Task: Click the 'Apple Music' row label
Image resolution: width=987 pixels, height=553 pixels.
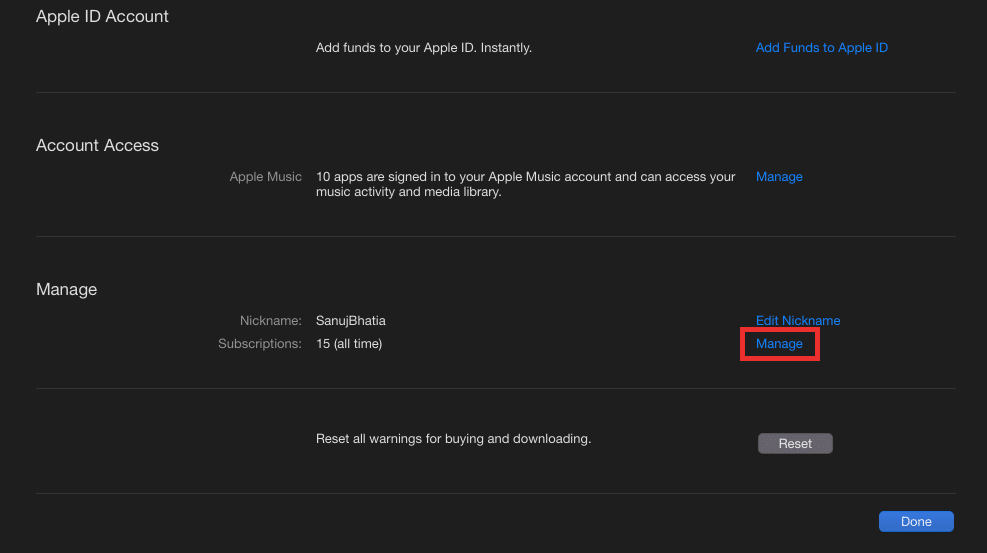Action: point(265,177)
